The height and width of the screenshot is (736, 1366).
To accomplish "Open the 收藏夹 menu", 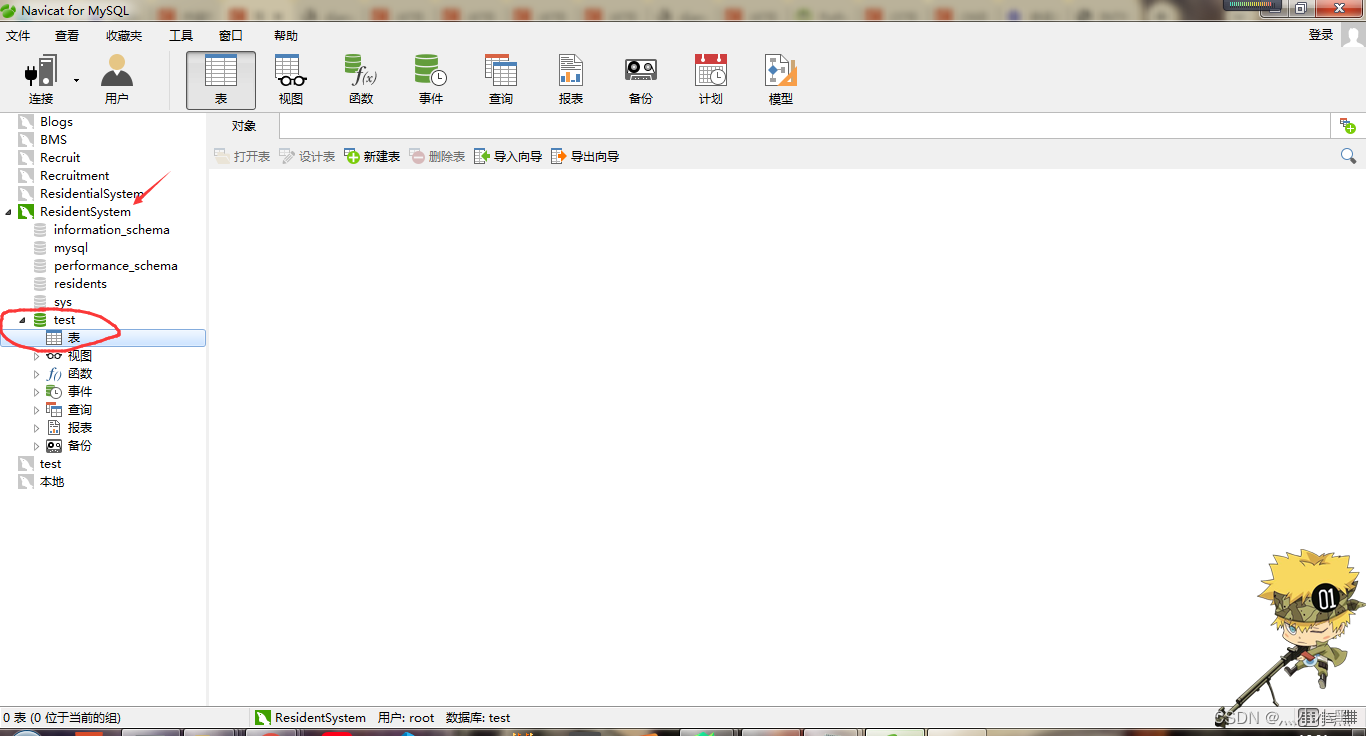I will [124, 35].
